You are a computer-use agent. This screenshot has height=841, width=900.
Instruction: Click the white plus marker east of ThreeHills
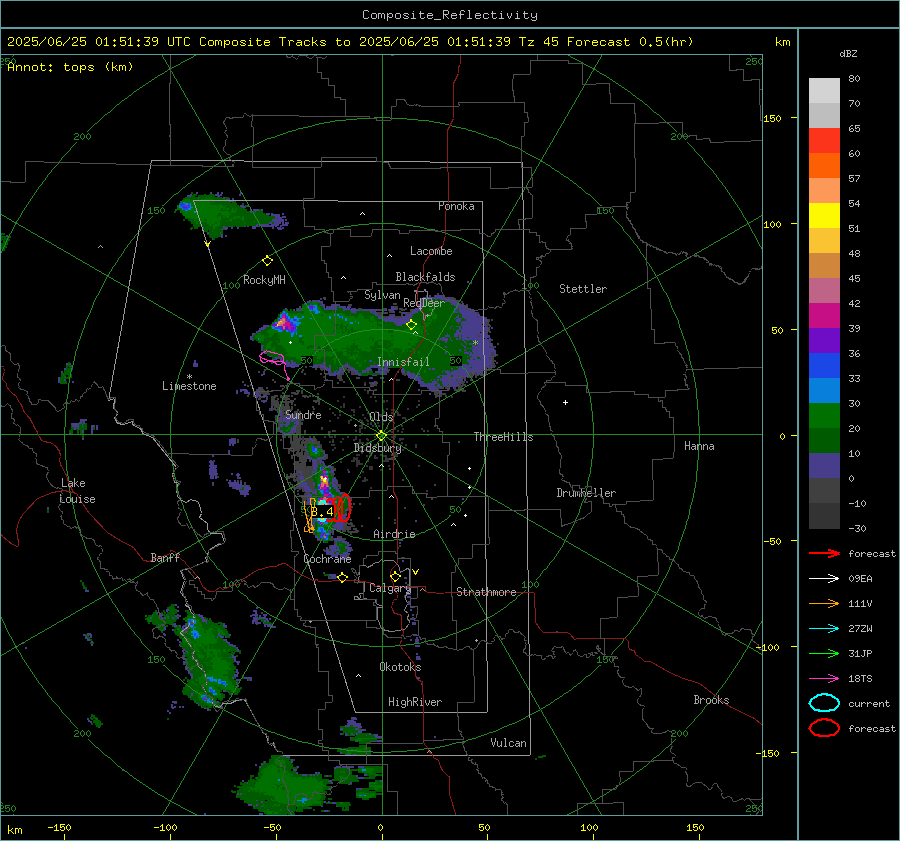[565, 402]
